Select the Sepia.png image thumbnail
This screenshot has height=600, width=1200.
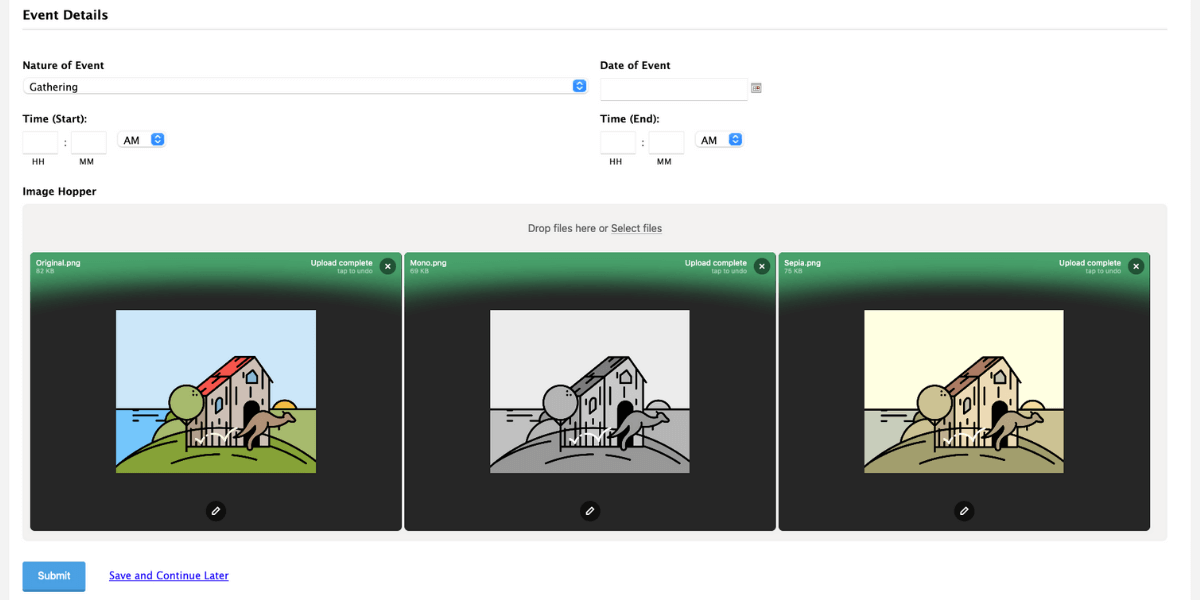(964, 391)
